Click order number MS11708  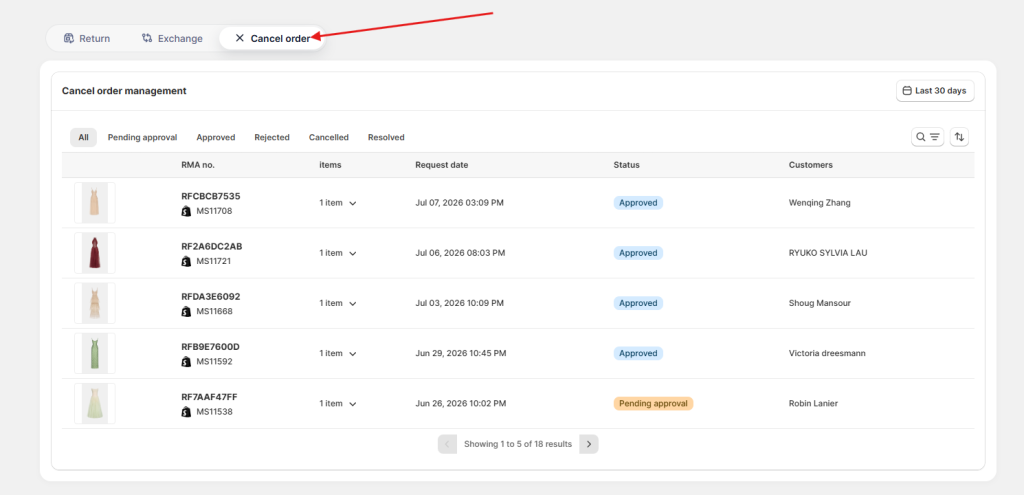[x=214, y=211]
